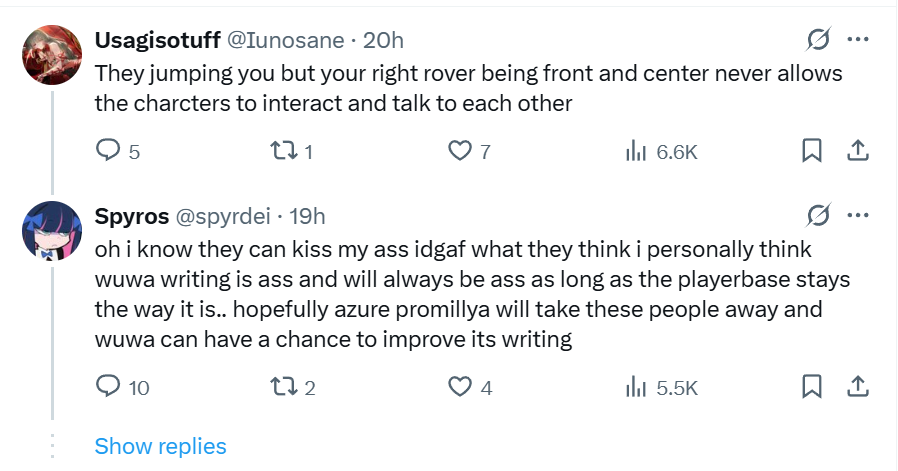Reply to Spyros's tweet

coord(107,386)
